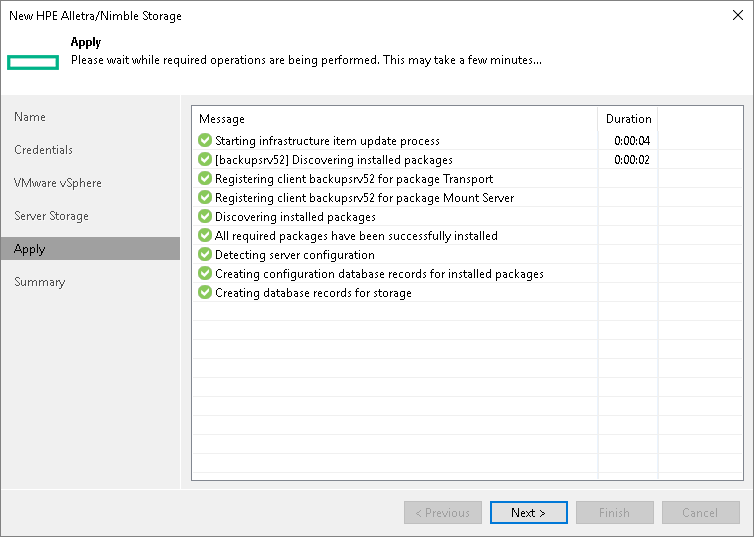Click the greyed Finish button
Viewport: 754px width, 537px height.
[x=615, y=512]
